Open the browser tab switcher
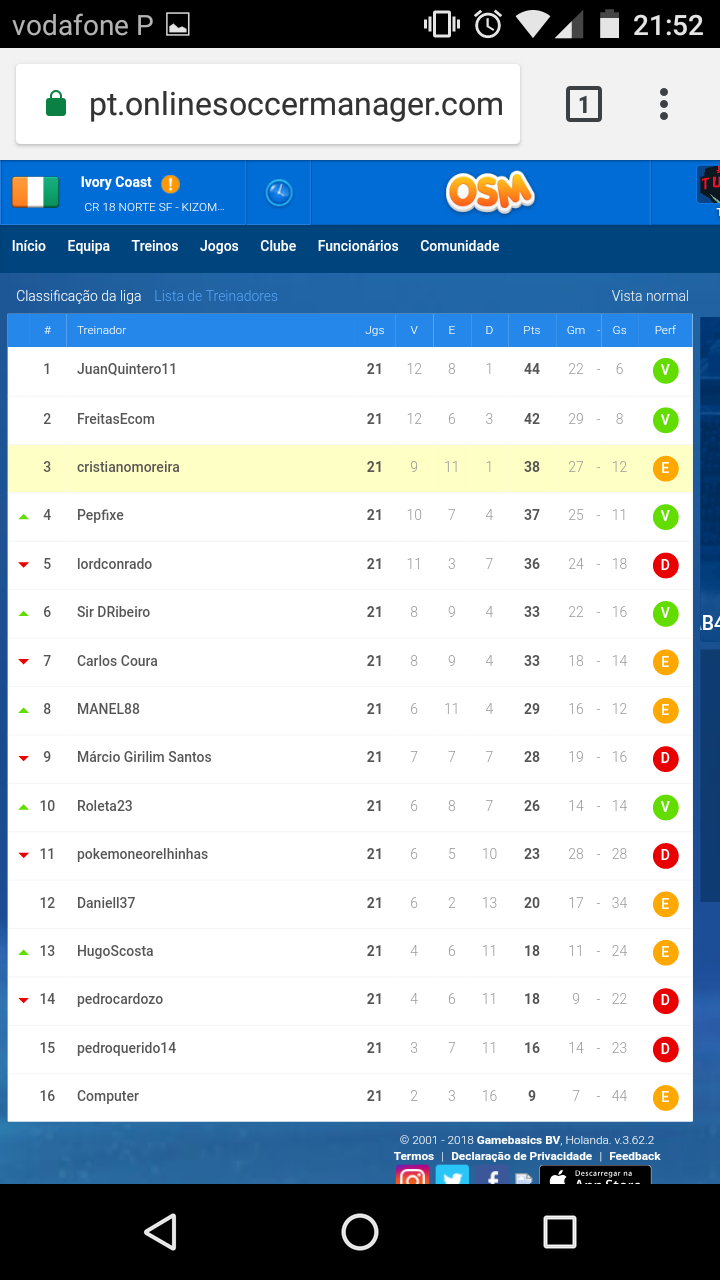 tap(584, 104)
